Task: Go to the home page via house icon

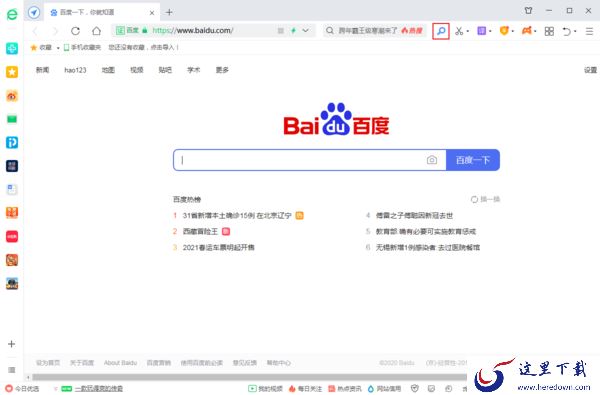Action: [x=96, y=31]
